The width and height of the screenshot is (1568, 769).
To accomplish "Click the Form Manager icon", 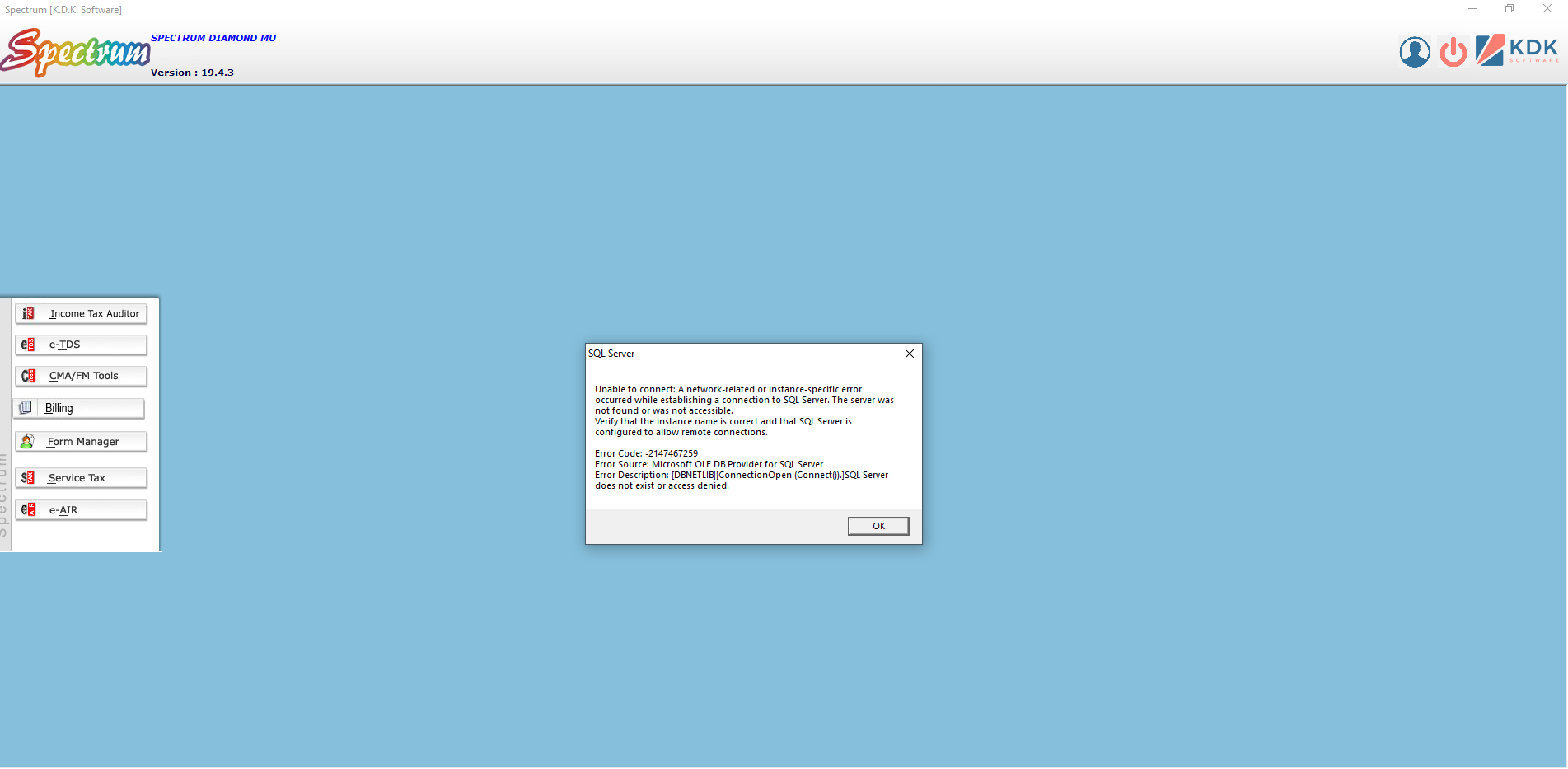I will click(x=27, y=442).
